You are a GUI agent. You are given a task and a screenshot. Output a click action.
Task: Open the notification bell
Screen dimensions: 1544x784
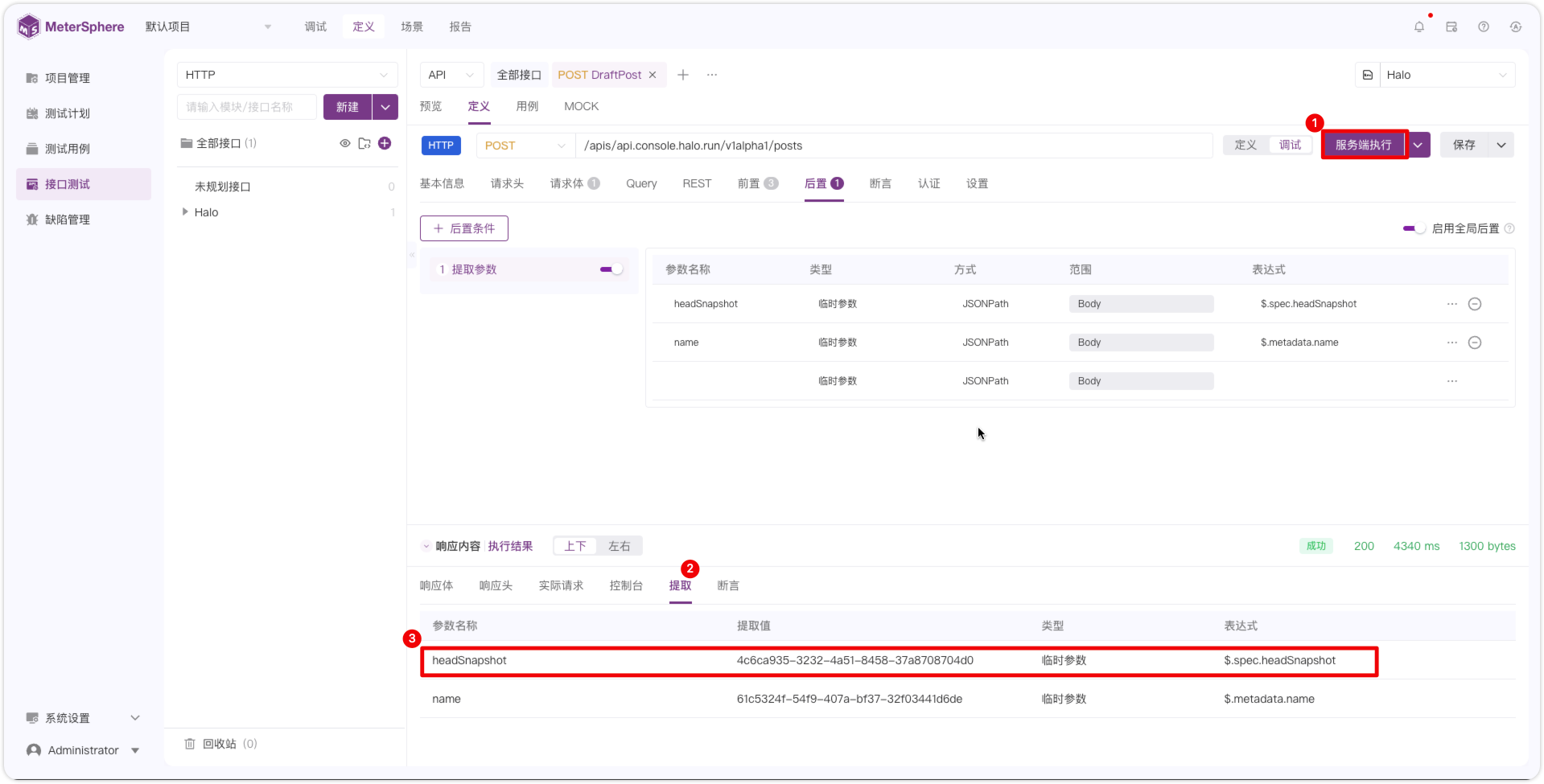pyautogui.click(x=1419, y=27)
